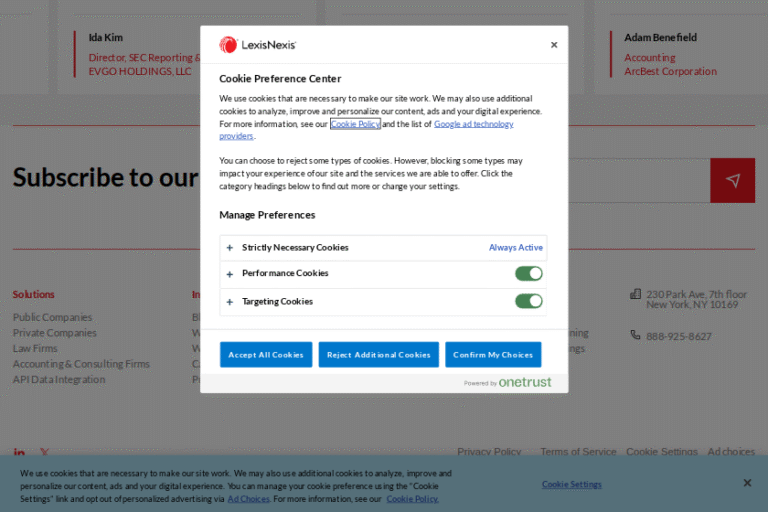Dismiss the bottom cookie banner with X
The height and width of the screenshot is (512, 768).
(747, 483)
